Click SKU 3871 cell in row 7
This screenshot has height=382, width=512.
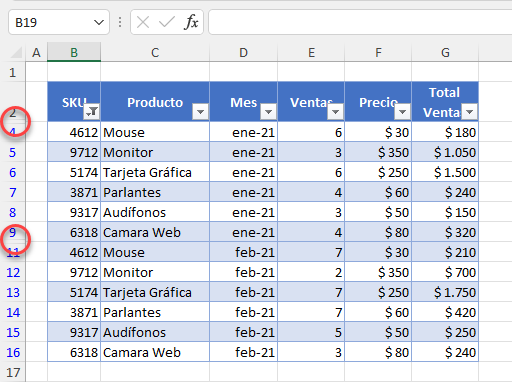(74, 192)
